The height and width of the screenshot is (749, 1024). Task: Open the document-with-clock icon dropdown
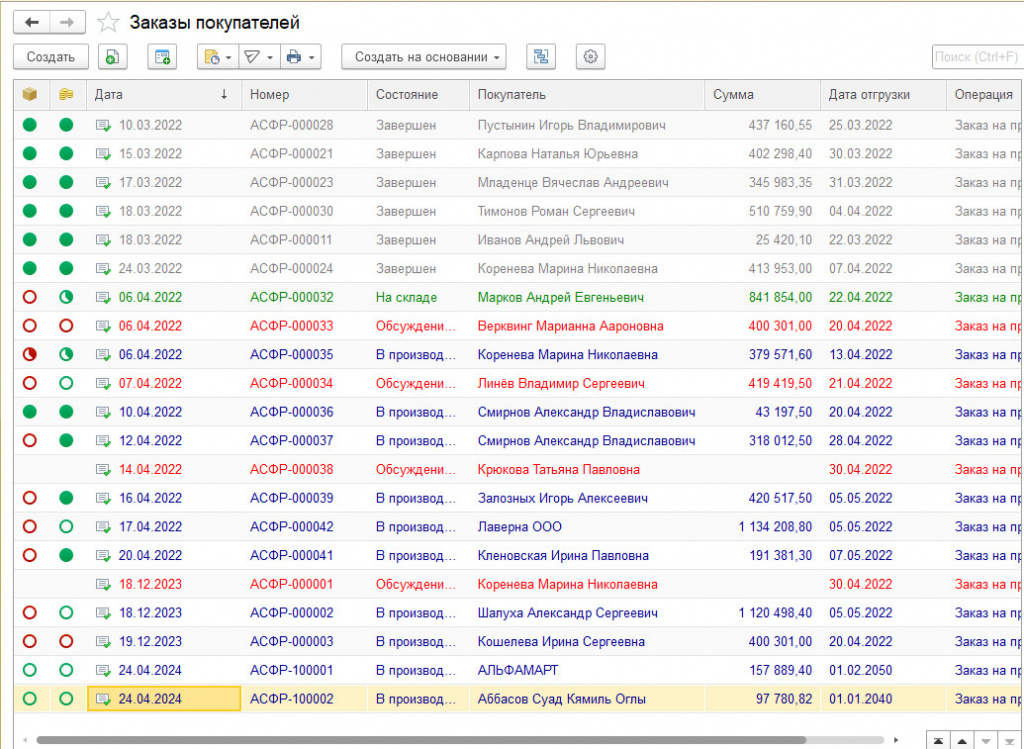pyautogui.click(x=218, y=57)
